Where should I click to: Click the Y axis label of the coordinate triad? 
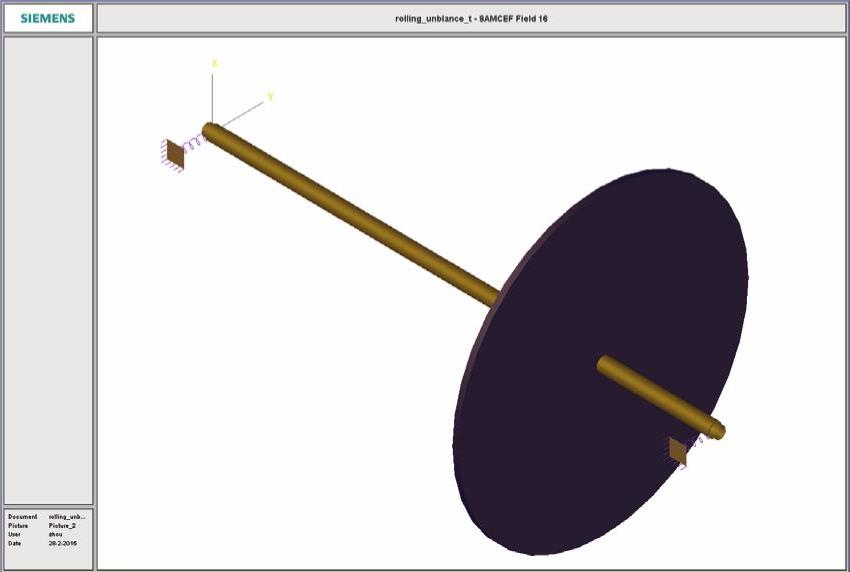click(270, 97)
